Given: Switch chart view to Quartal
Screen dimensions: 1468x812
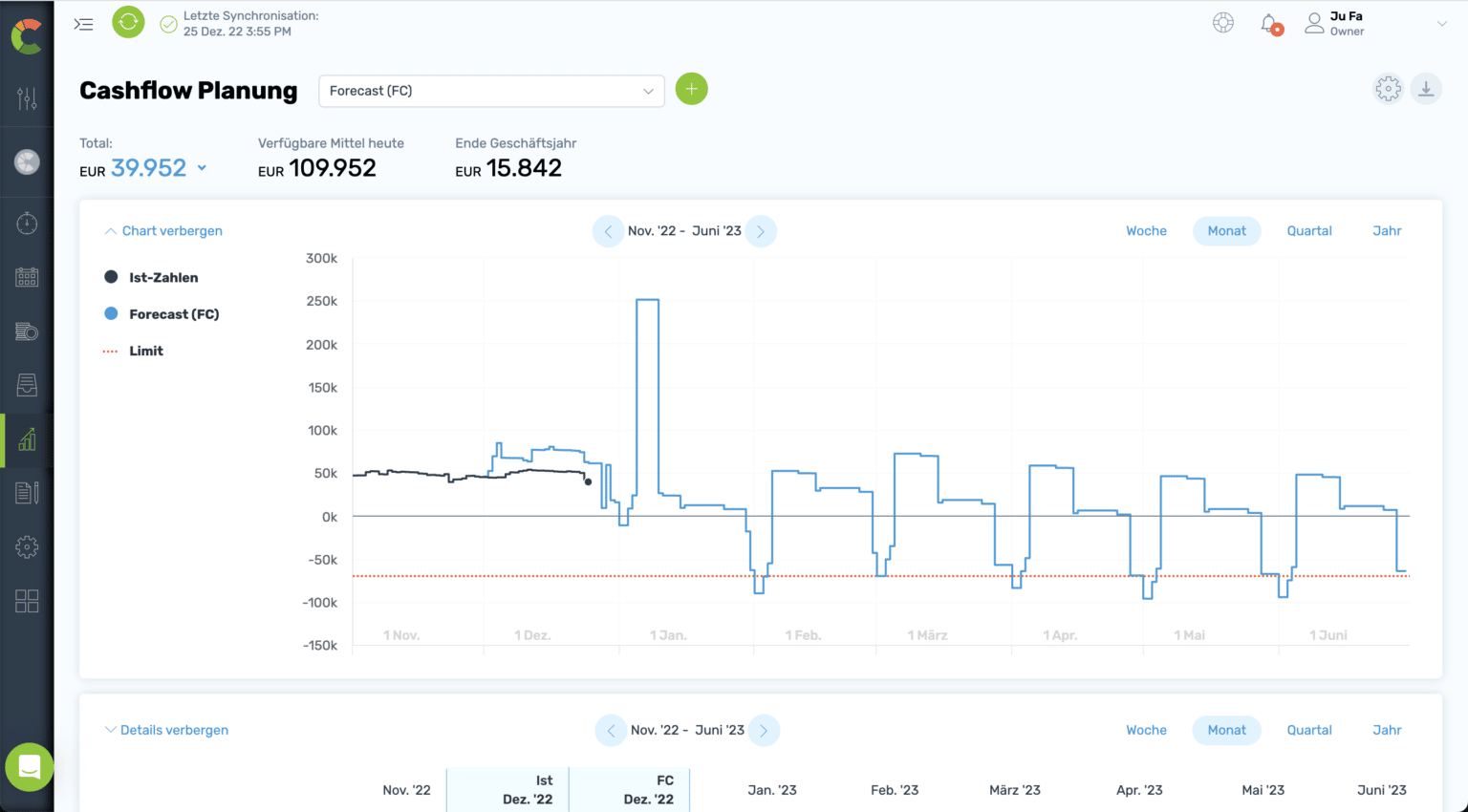Looking at the screenshot, I should tap(1308, 231).
